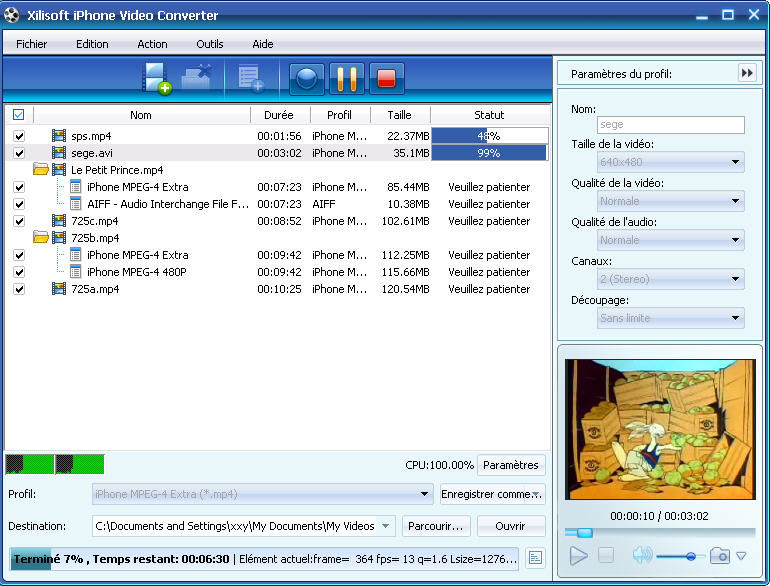Click the Remove file toolbar icon

[x=196, y=78]
